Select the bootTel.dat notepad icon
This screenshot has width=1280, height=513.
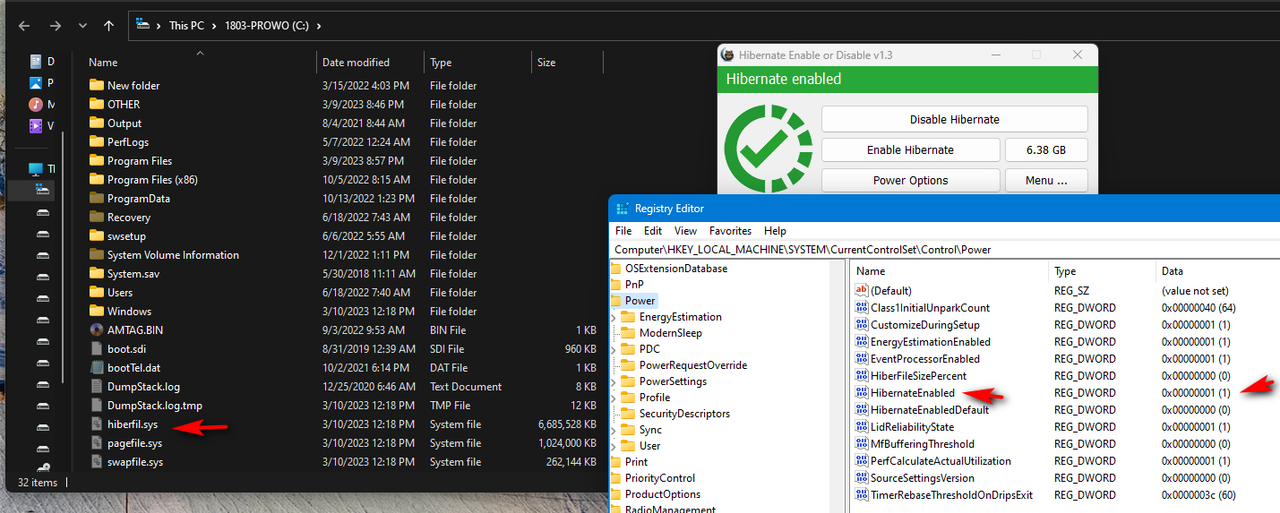[x=97, y=368]
